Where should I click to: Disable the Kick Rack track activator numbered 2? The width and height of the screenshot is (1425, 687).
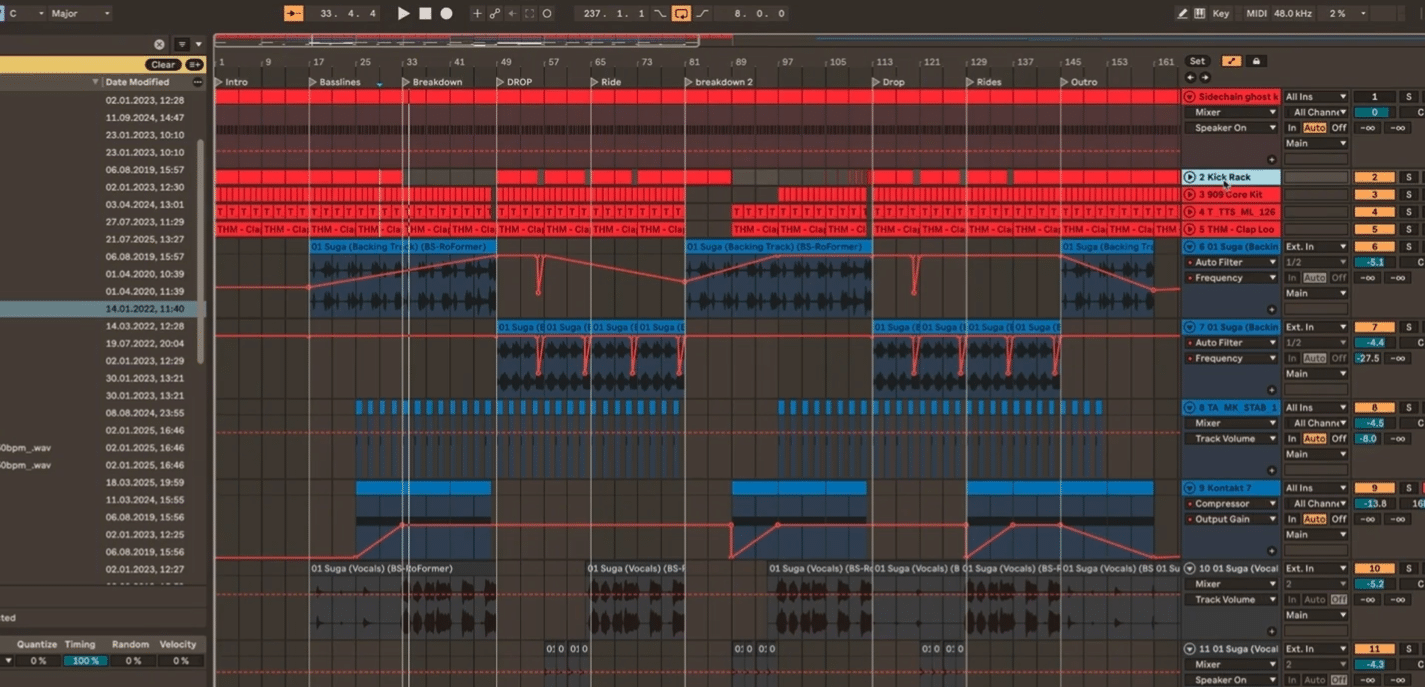click(x=1375, y=177)
